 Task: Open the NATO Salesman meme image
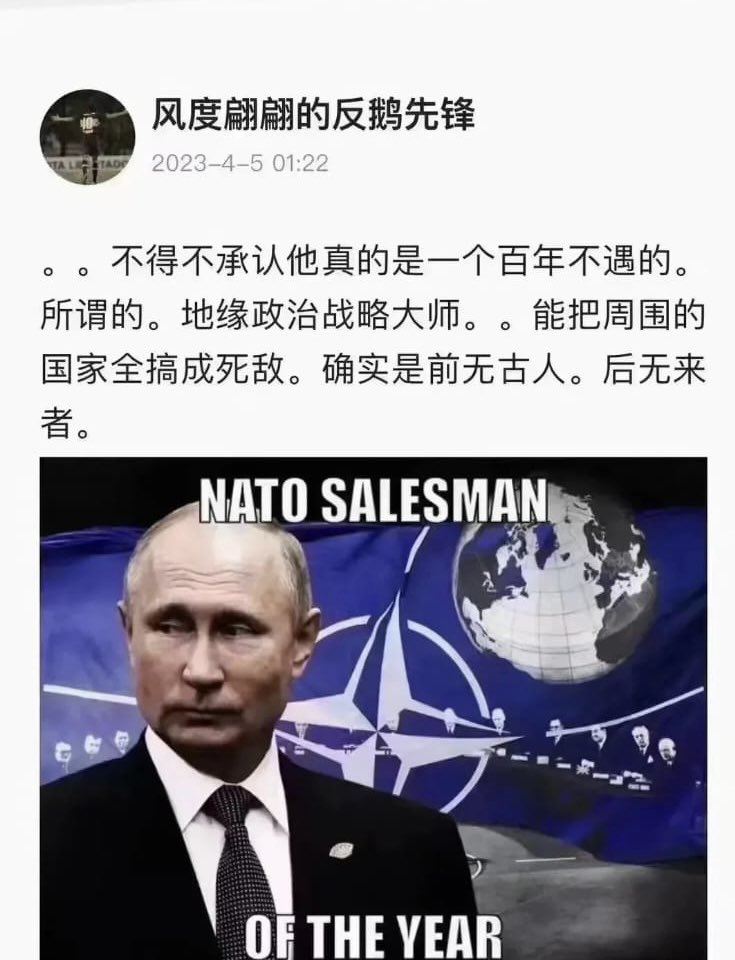tap(374, 708)
